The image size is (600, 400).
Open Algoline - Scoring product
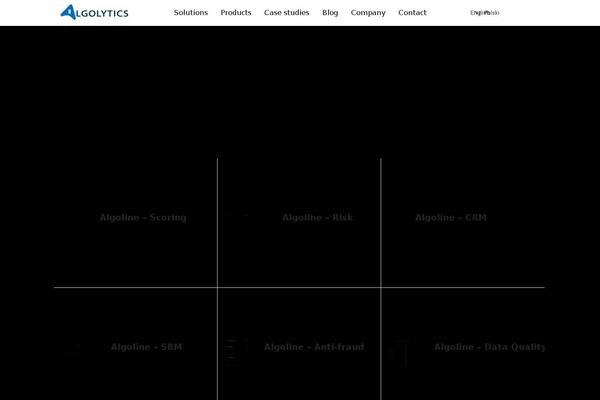pos(143,217)
